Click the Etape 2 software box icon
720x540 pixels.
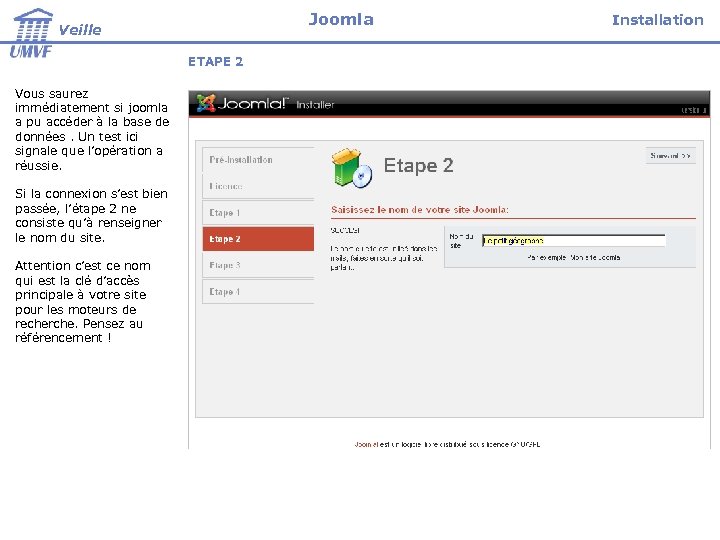click(352, 168)
